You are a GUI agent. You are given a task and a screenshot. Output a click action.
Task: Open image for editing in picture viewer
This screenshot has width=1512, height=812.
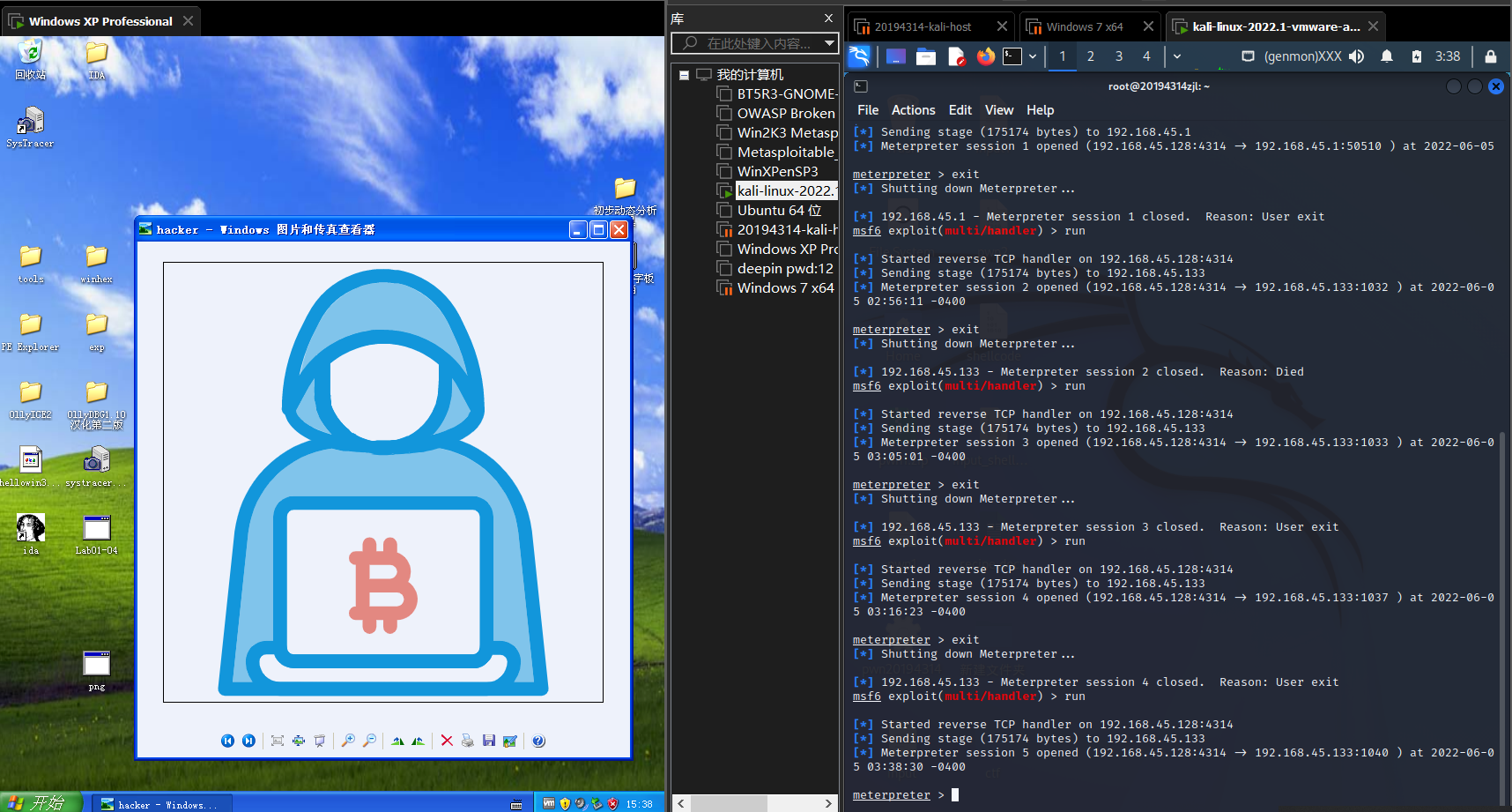510,741
